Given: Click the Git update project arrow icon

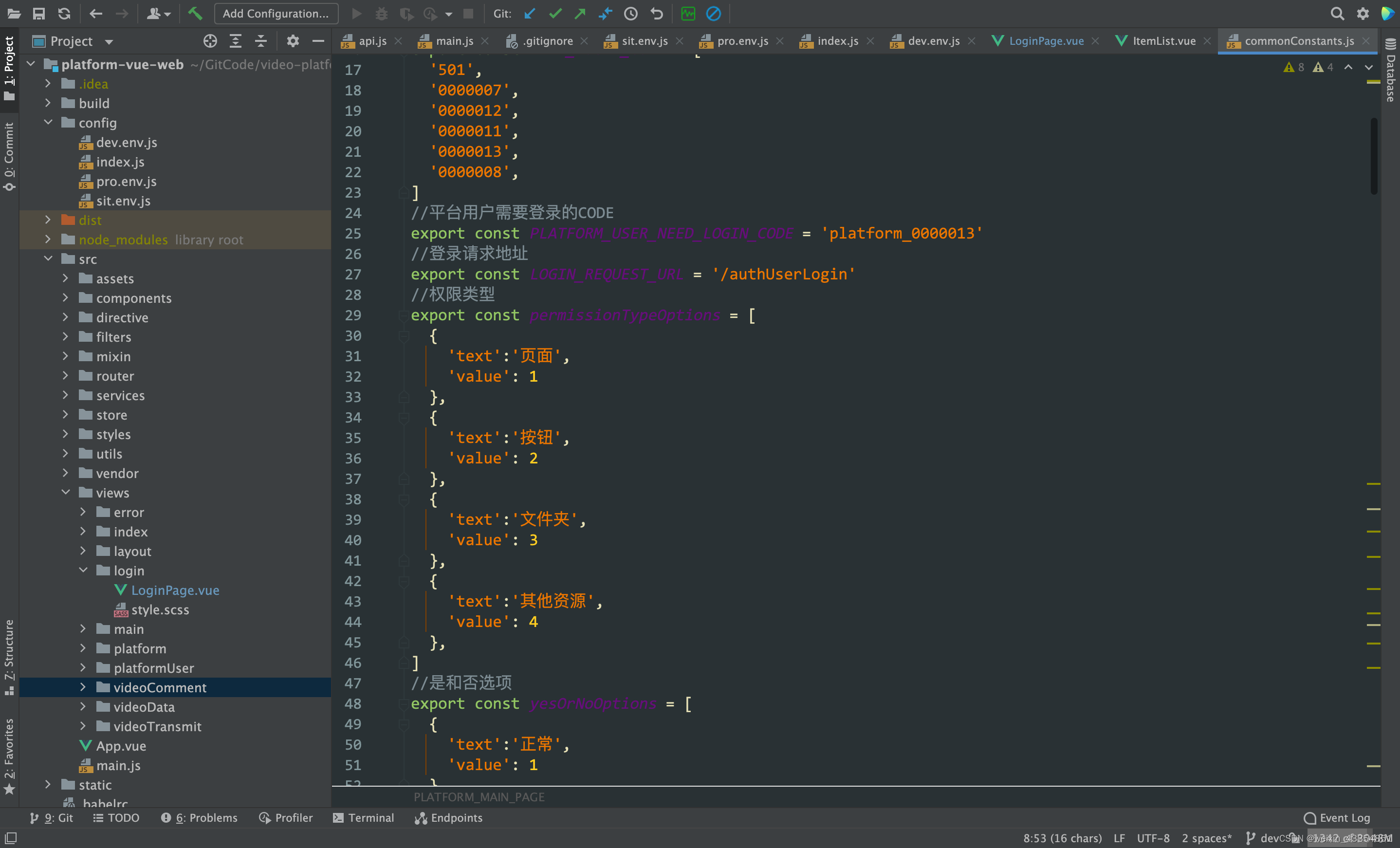Looking at the screenshot, I should coord(530,14).
